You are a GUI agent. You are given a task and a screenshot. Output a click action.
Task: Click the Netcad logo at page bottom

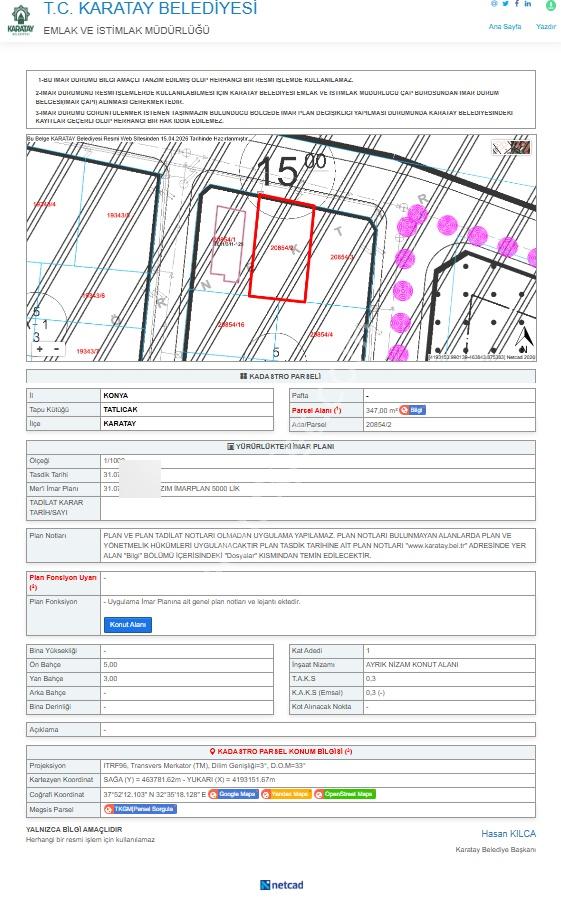click(x=281, y=885)
